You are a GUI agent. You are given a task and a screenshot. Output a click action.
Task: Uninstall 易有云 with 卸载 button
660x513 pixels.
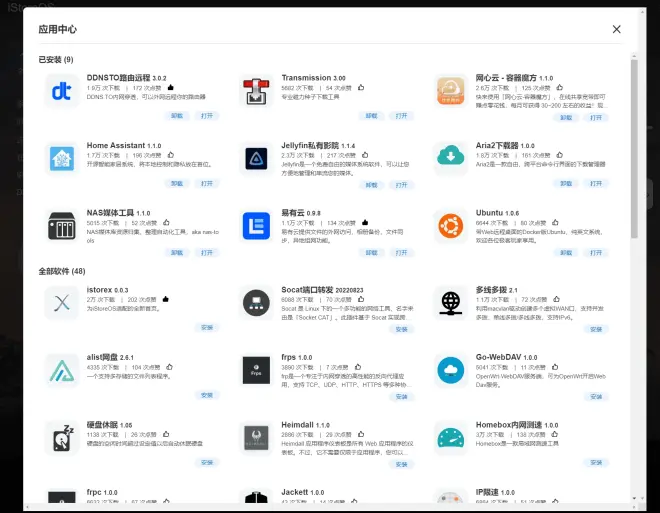(x=371, y=253)
